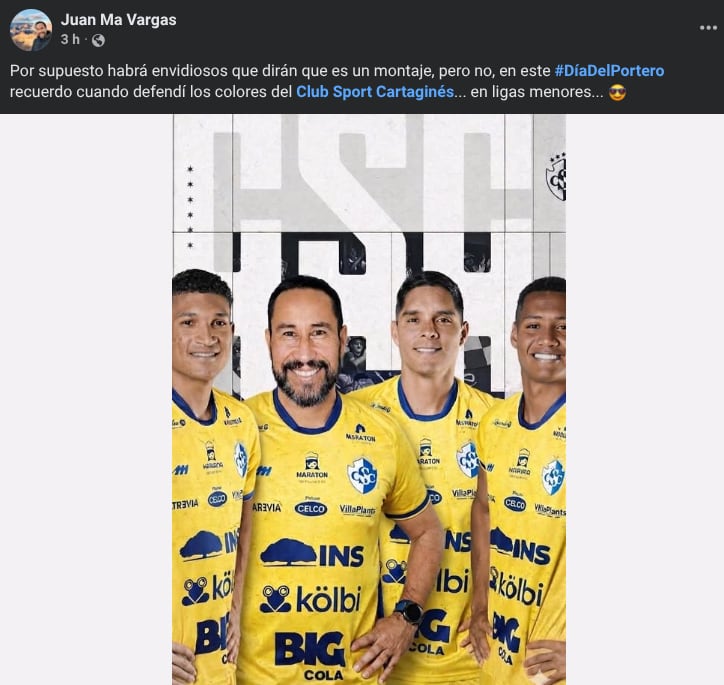Click the smartwatch on the bearded man's wrist

click(409, 612)
